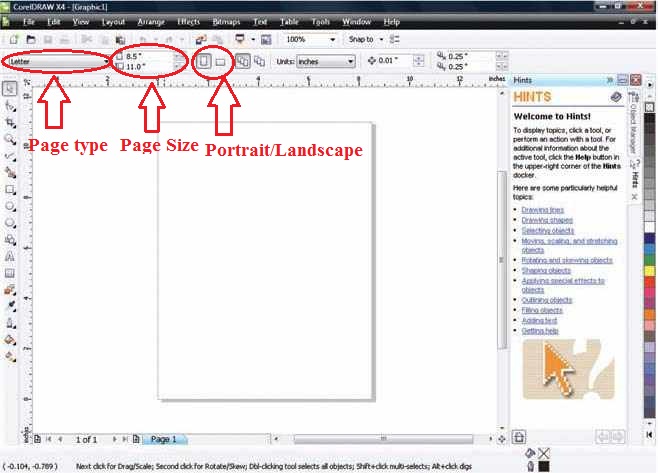This screenshot has height=473, width=658.
Task: Switch page to Portrait orientation
Action: [x=204, y=62]
